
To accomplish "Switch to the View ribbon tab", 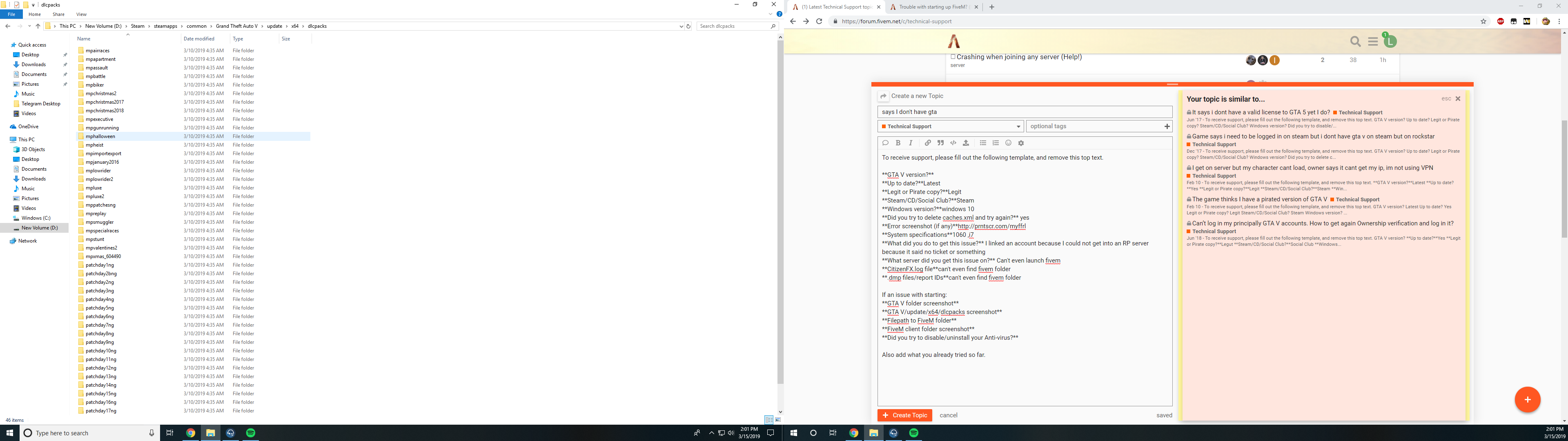I will click(81, 14).
